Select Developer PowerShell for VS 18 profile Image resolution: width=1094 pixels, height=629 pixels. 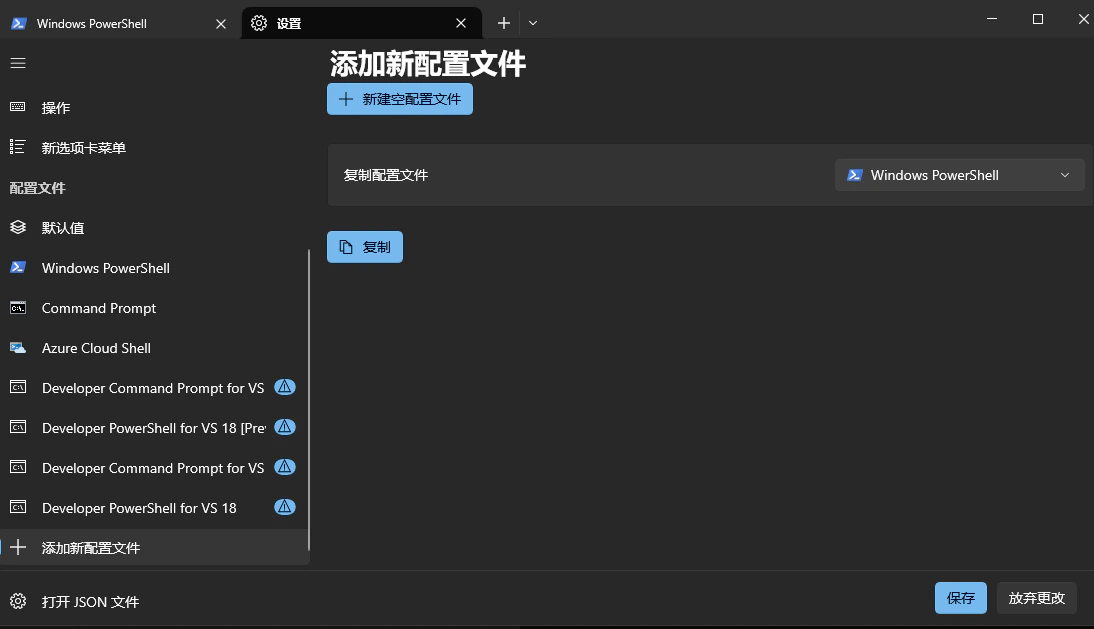pos(153,508)
